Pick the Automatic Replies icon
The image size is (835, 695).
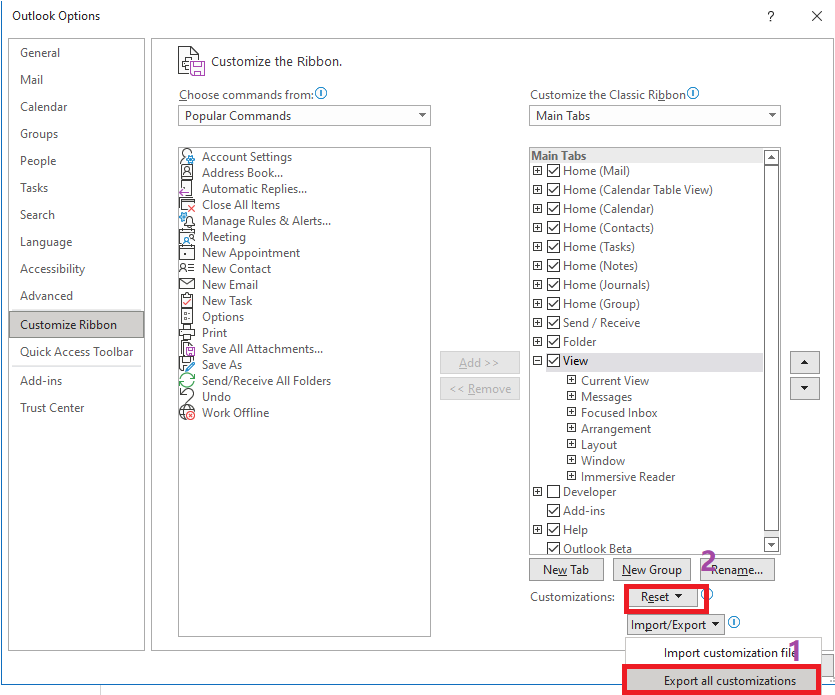tap(186, 189)
